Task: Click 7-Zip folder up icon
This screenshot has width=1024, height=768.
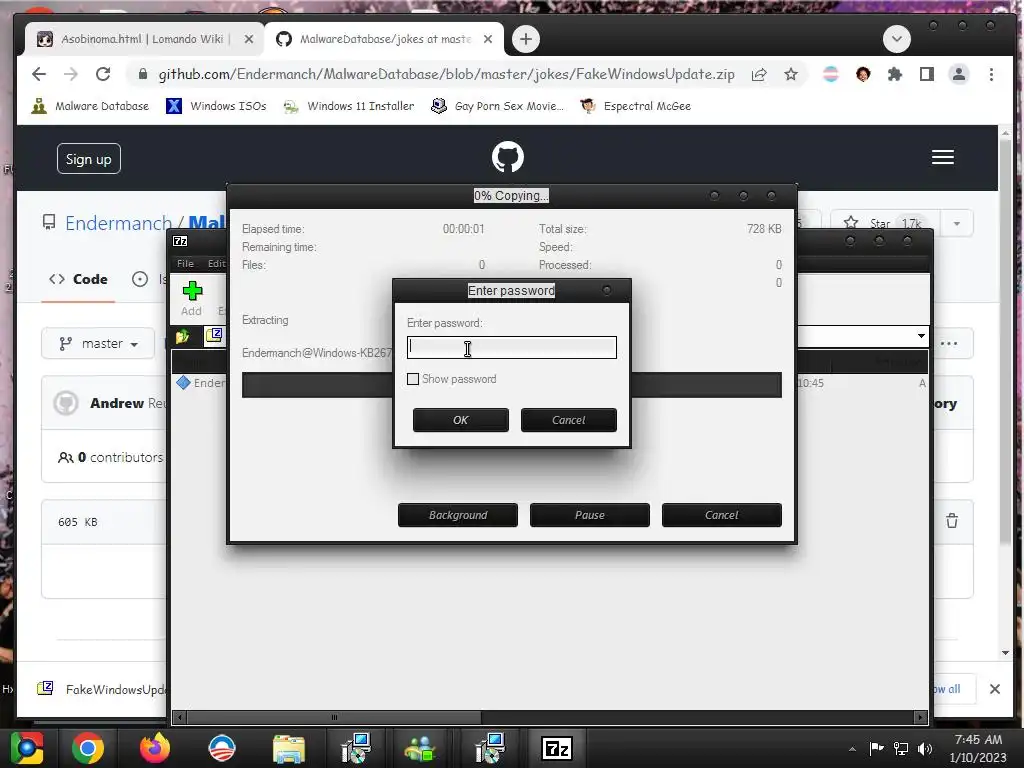Action: click(x=182, y=336)
